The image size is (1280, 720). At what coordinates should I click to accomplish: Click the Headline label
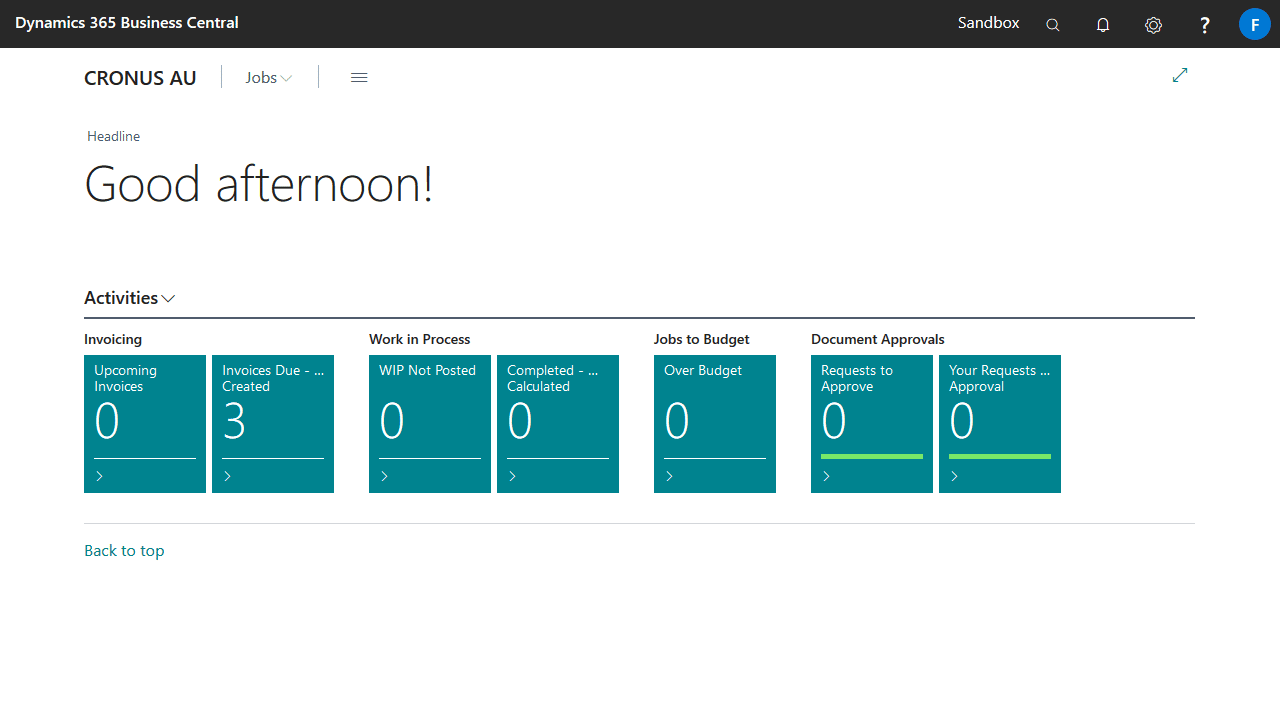[113, 136]
